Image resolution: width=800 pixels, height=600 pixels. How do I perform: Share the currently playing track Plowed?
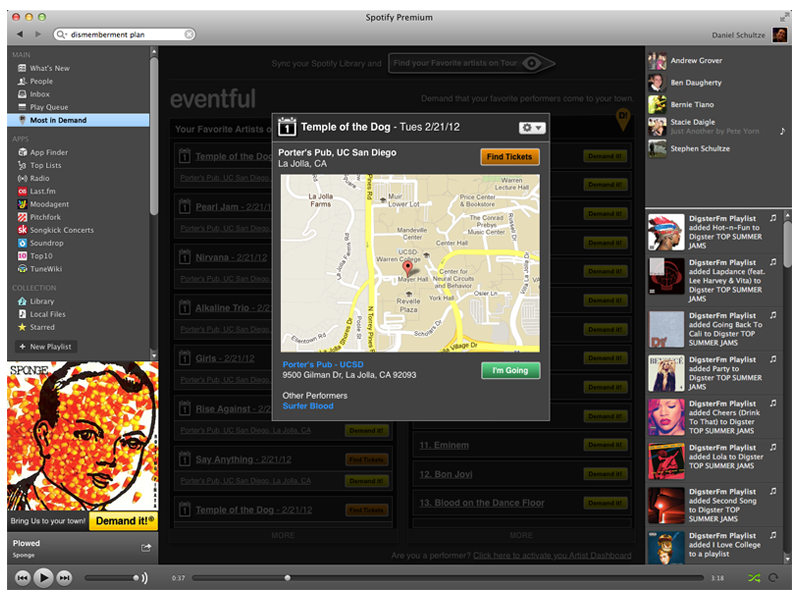146,548
